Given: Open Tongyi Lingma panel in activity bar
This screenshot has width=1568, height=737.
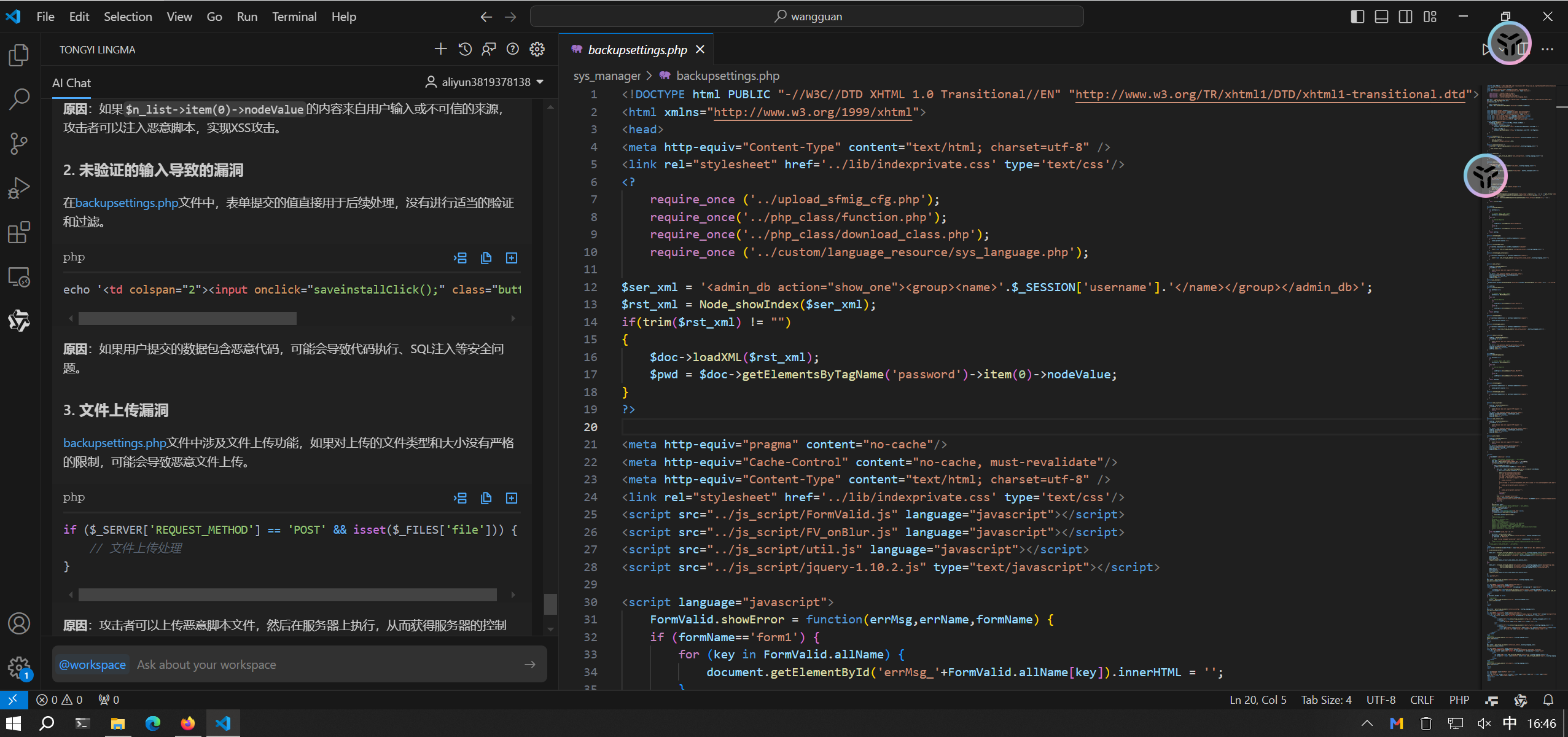Looking at the screenshot, I should (x=19, y=321).
